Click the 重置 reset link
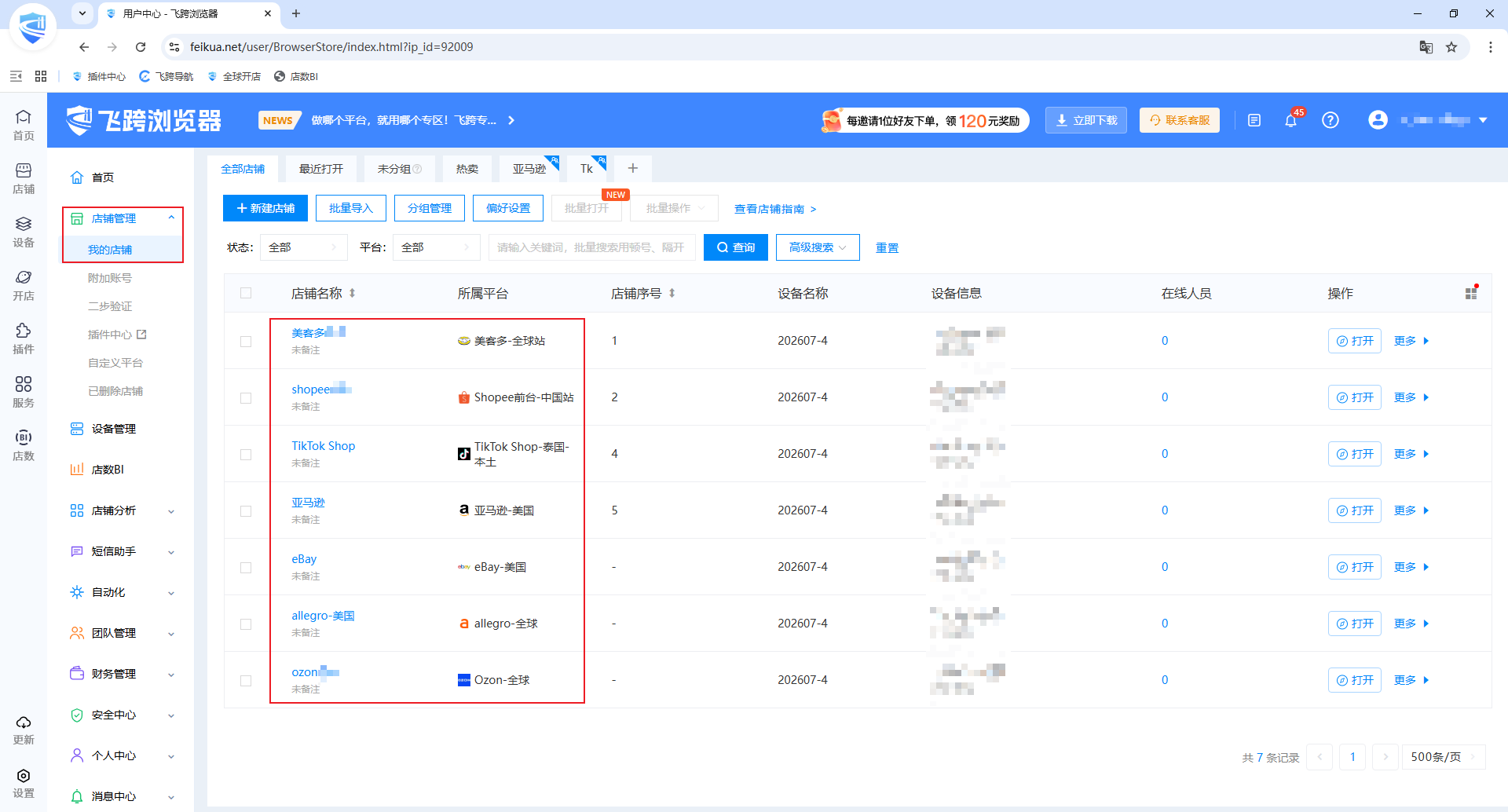 pos(888,247)
